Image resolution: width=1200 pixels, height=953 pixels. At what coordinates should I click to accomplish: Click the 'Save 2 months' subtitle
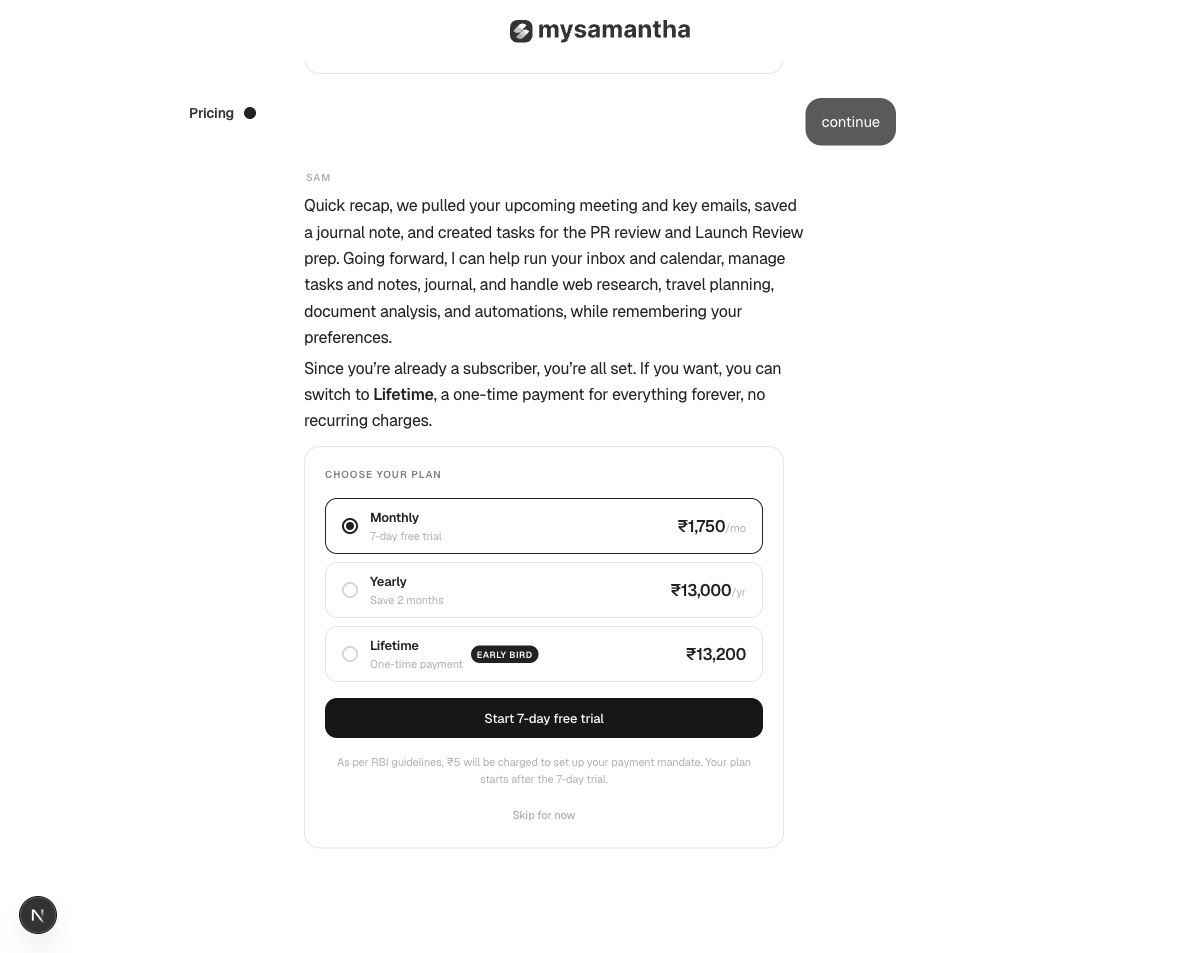click(407, 600)
